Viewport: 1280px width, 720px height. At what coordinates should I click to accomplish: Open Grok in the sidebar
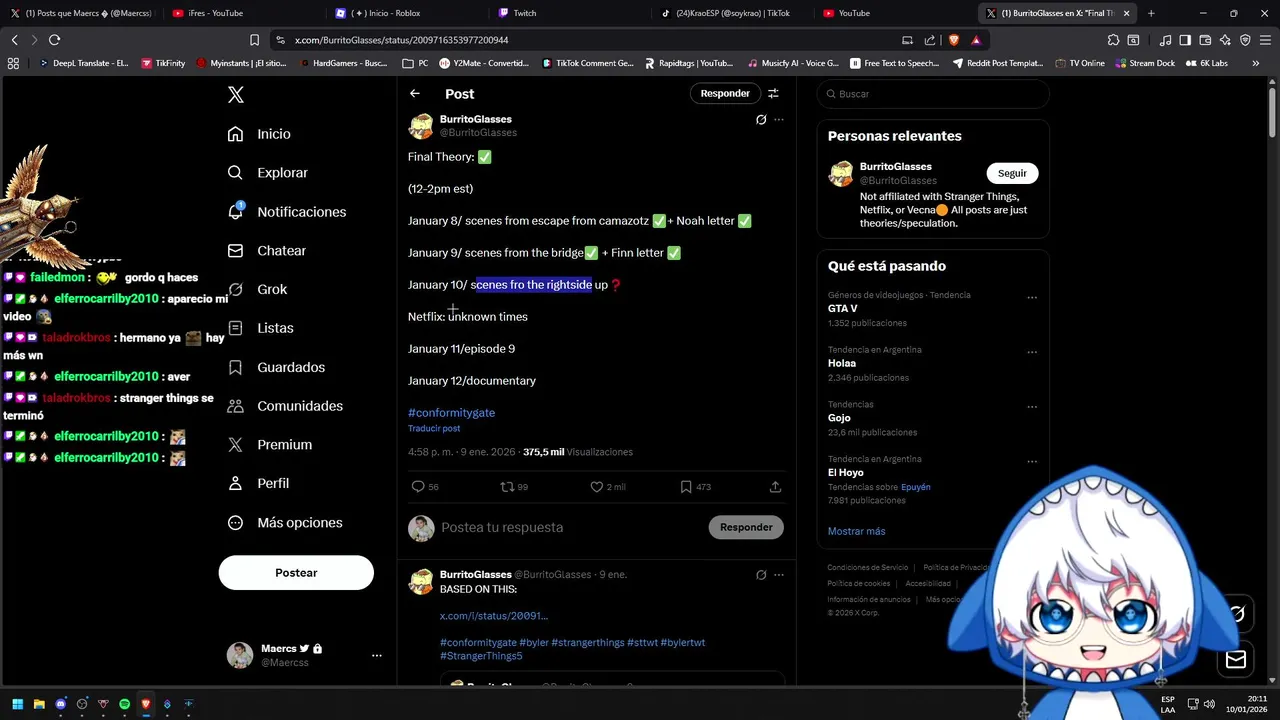pos(257,289)
